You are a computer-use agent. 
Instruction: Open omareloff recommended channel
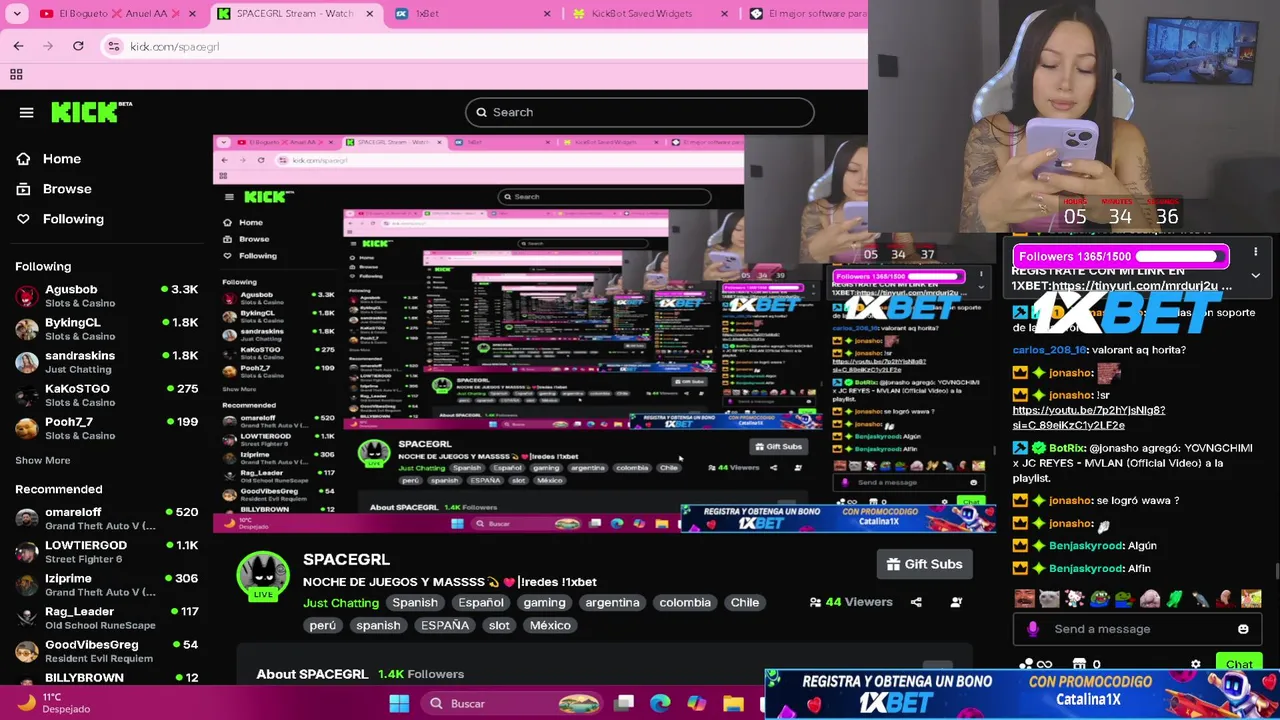(x=106, y=518)
